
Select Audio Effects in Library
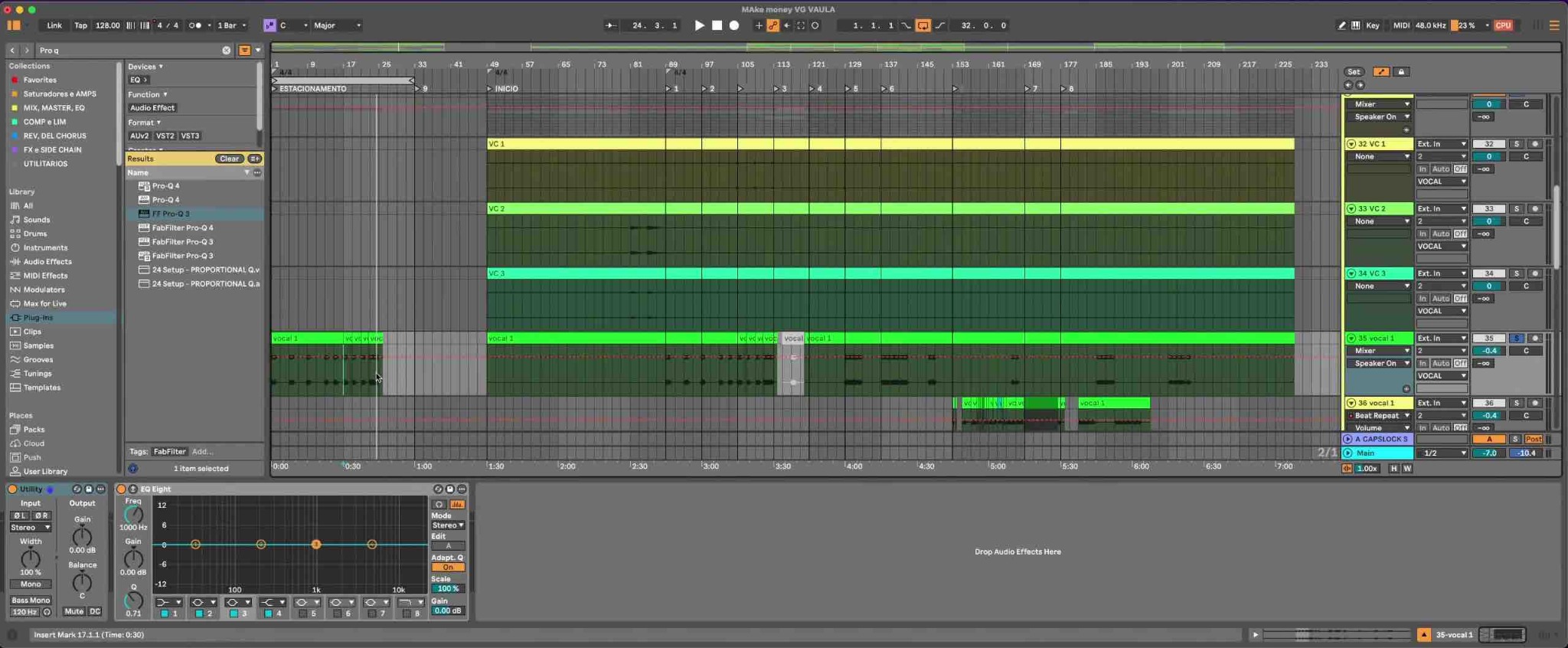click(47, 262)
